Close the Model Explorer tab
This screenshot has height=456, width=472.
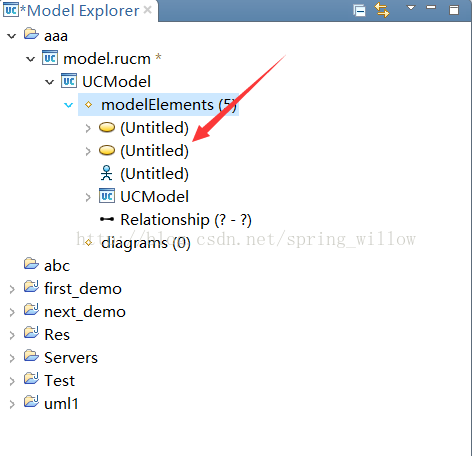147,10
